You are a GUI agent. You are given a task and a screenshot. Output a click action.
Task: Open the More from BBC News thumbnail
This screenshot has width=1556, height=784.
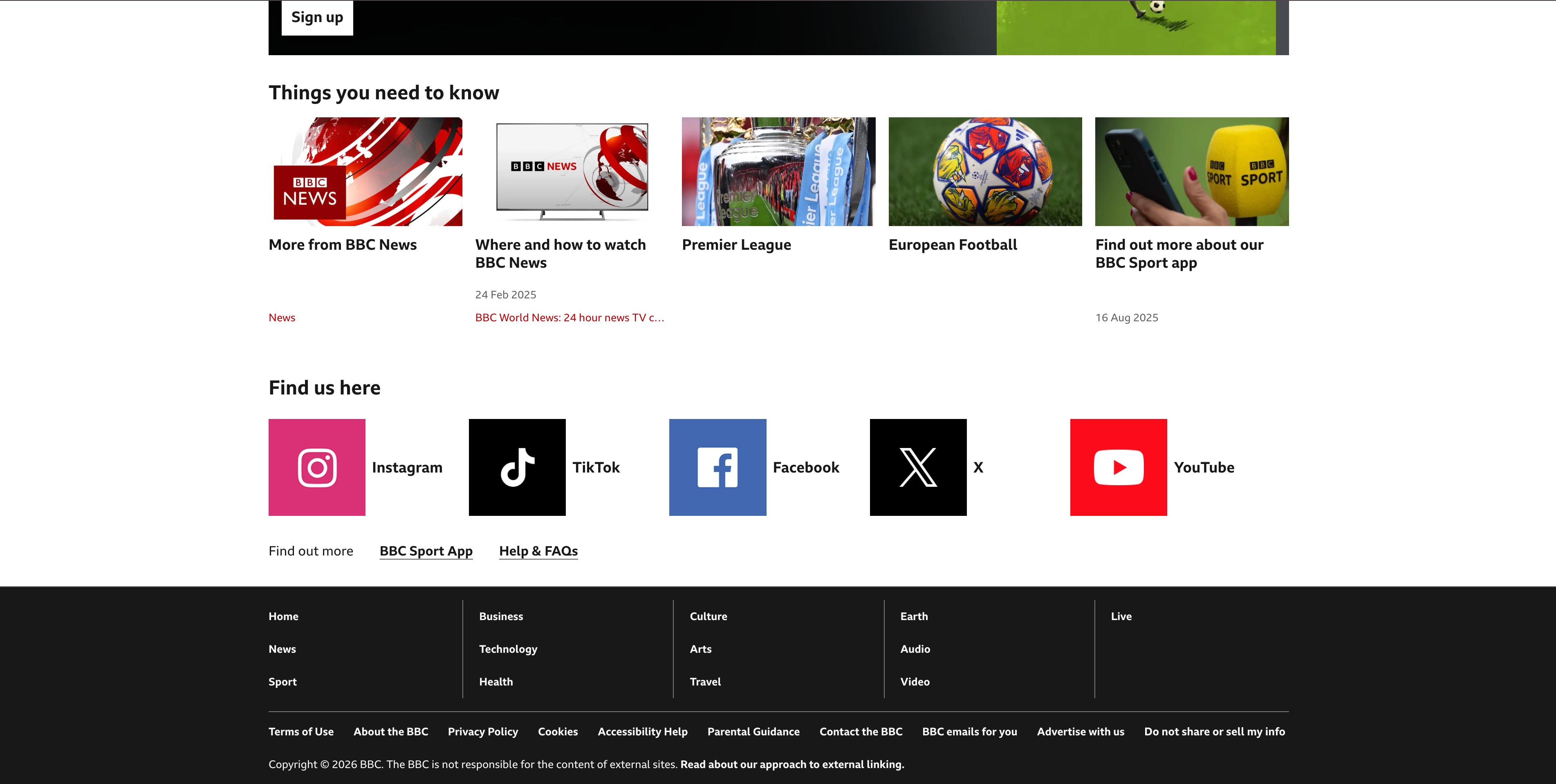[x=365, y=172]
